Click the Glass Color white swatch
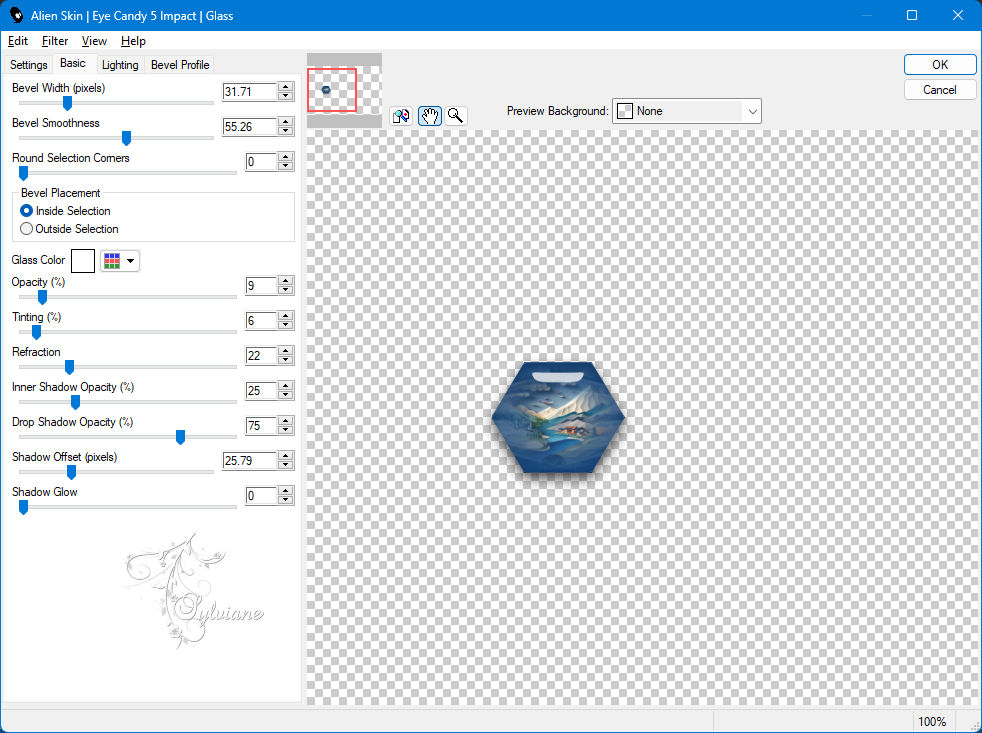 coord(83,261)
